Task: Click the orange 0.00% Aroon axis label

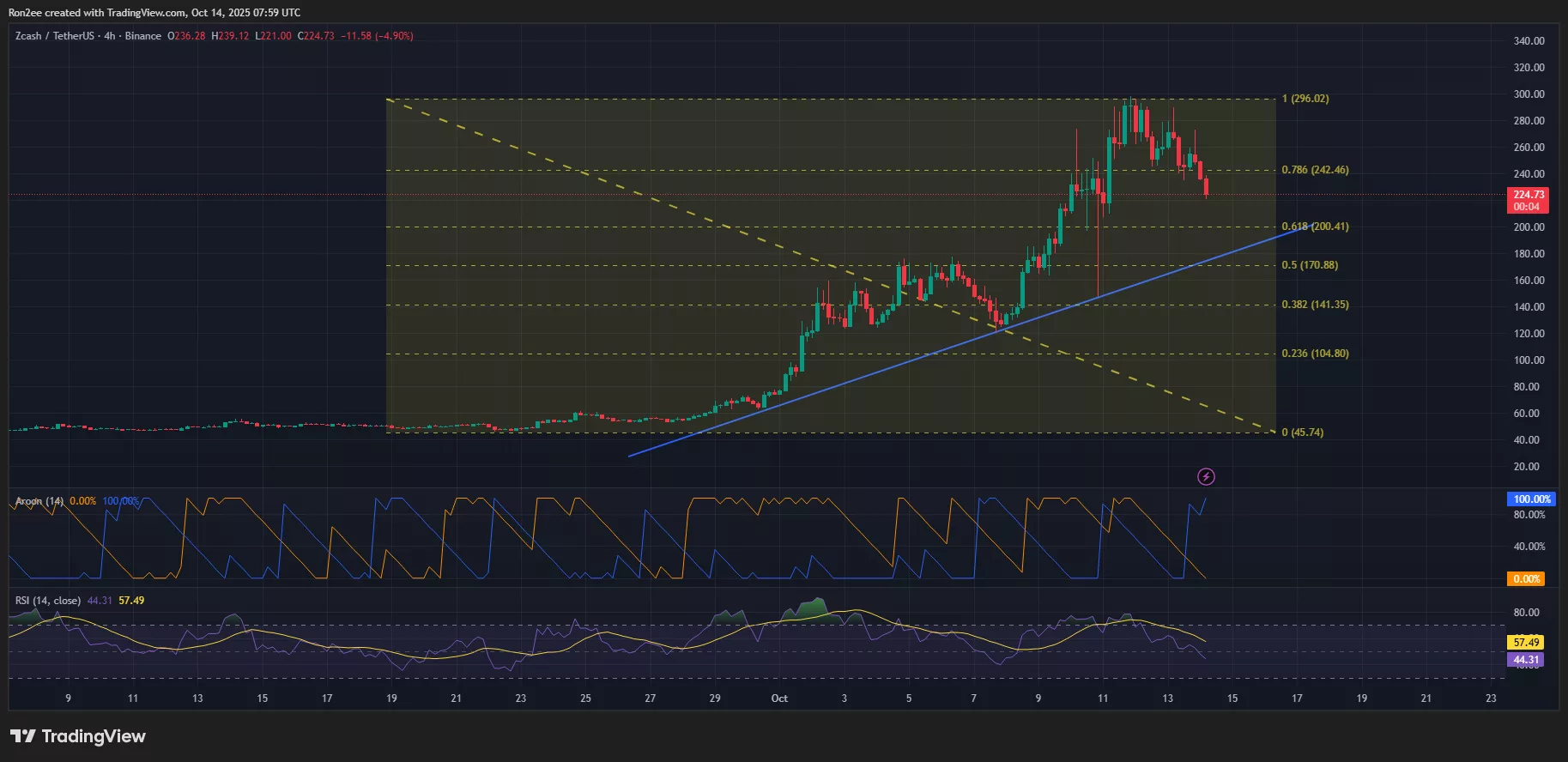Action: pyautogui.click(x=1526, y=579)
